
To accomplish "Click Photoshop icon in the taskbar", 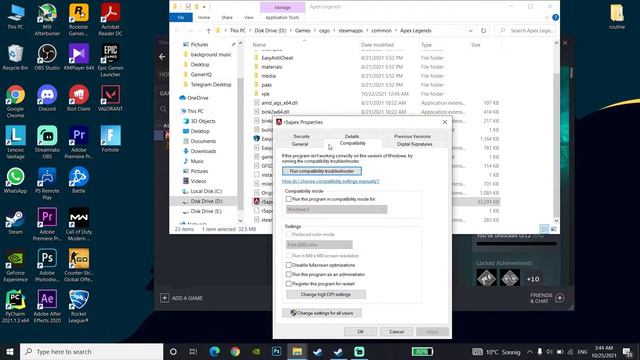I will coord(276,351).
